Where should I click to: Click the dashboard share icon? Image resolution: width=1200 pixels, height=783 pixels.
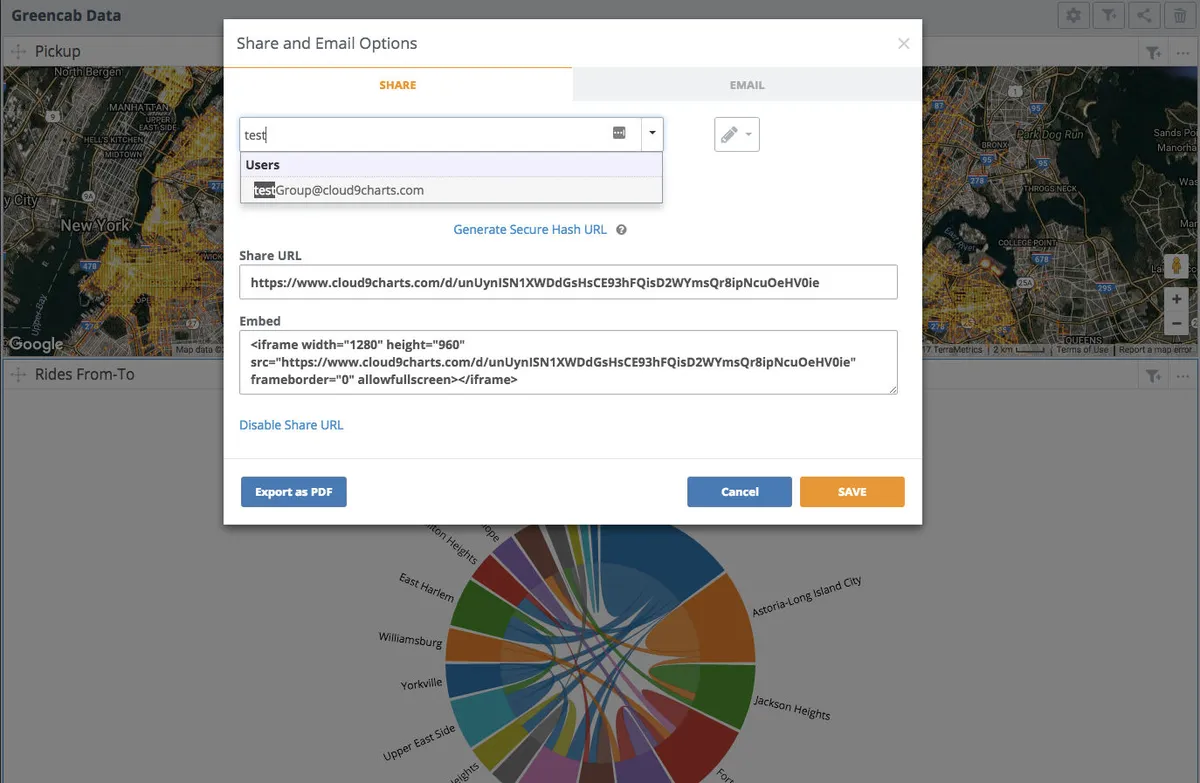1144,15
